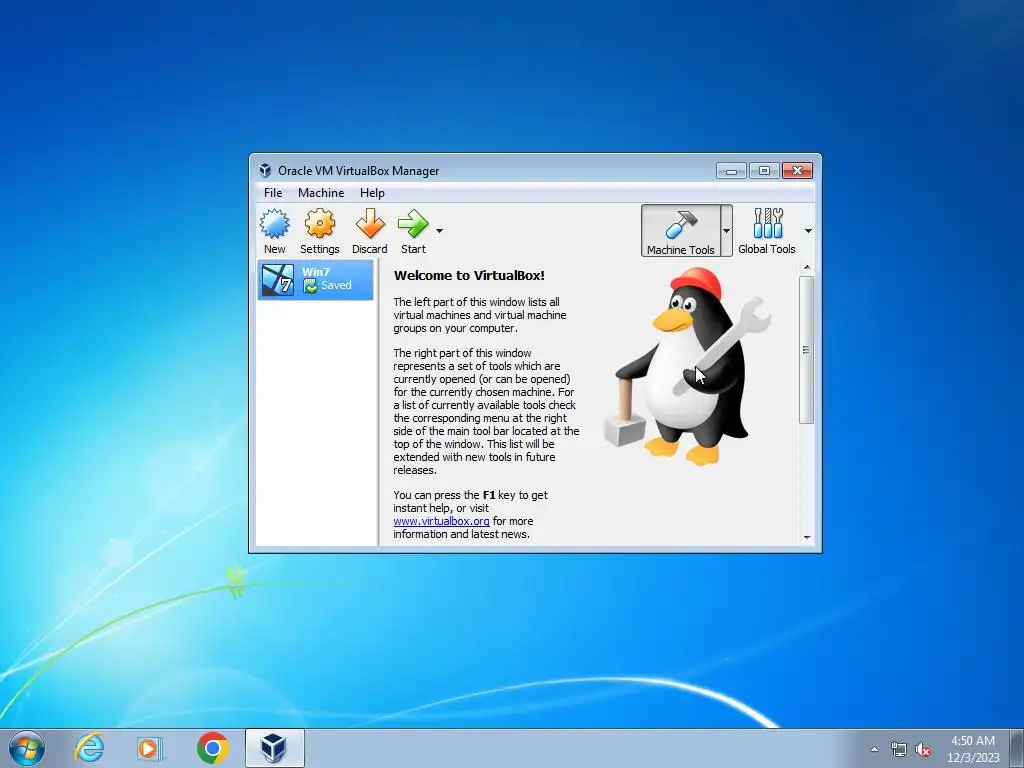
Task: Click the Show desktop button at taskbar edge
Action: pos(1017,748)
